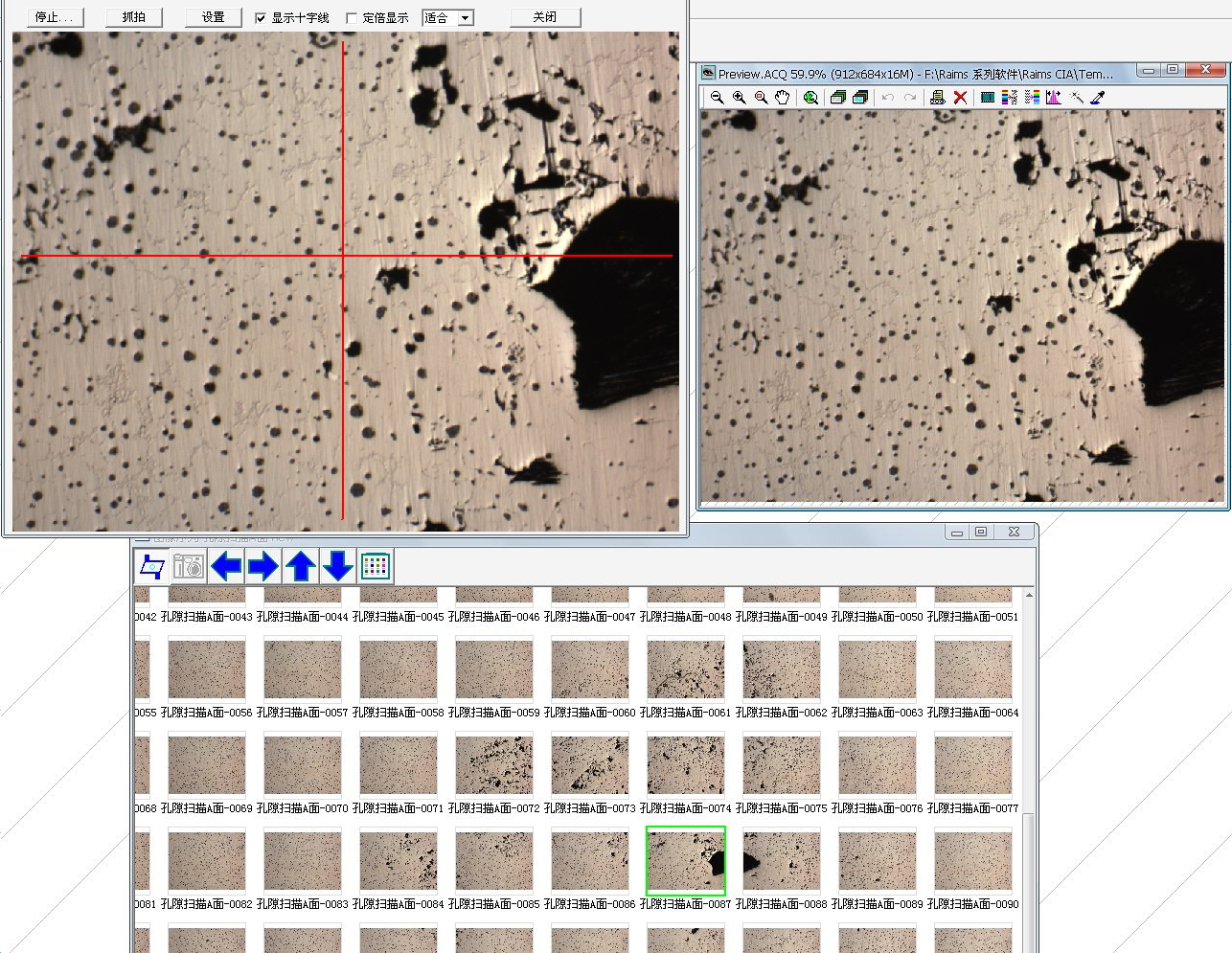Click the blue left arrow button
The width and height of the screenshot is (1232, 953).
226,567
